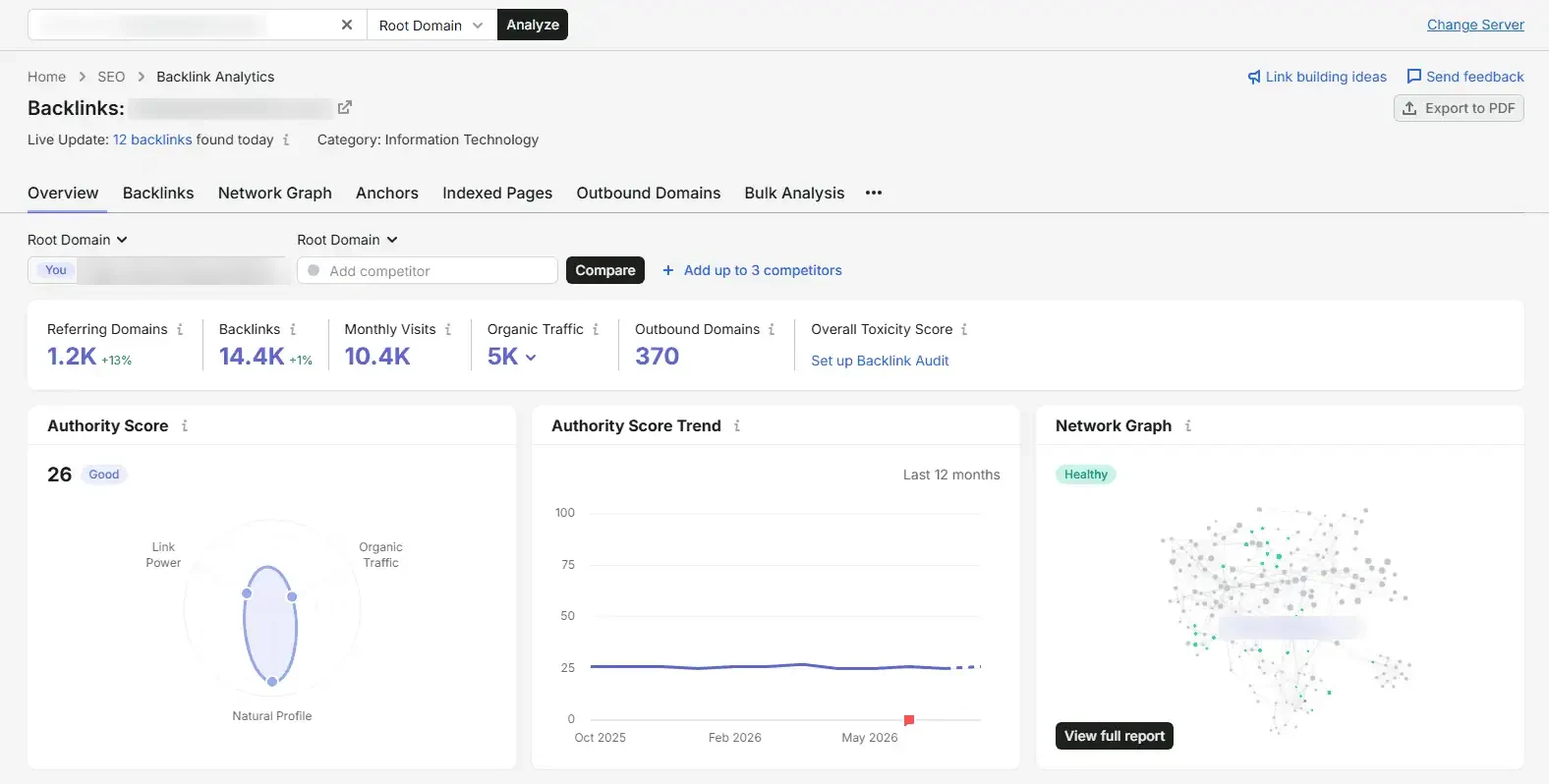Open Root Domain dropdown beside Analyze

(x=430, y=26)
